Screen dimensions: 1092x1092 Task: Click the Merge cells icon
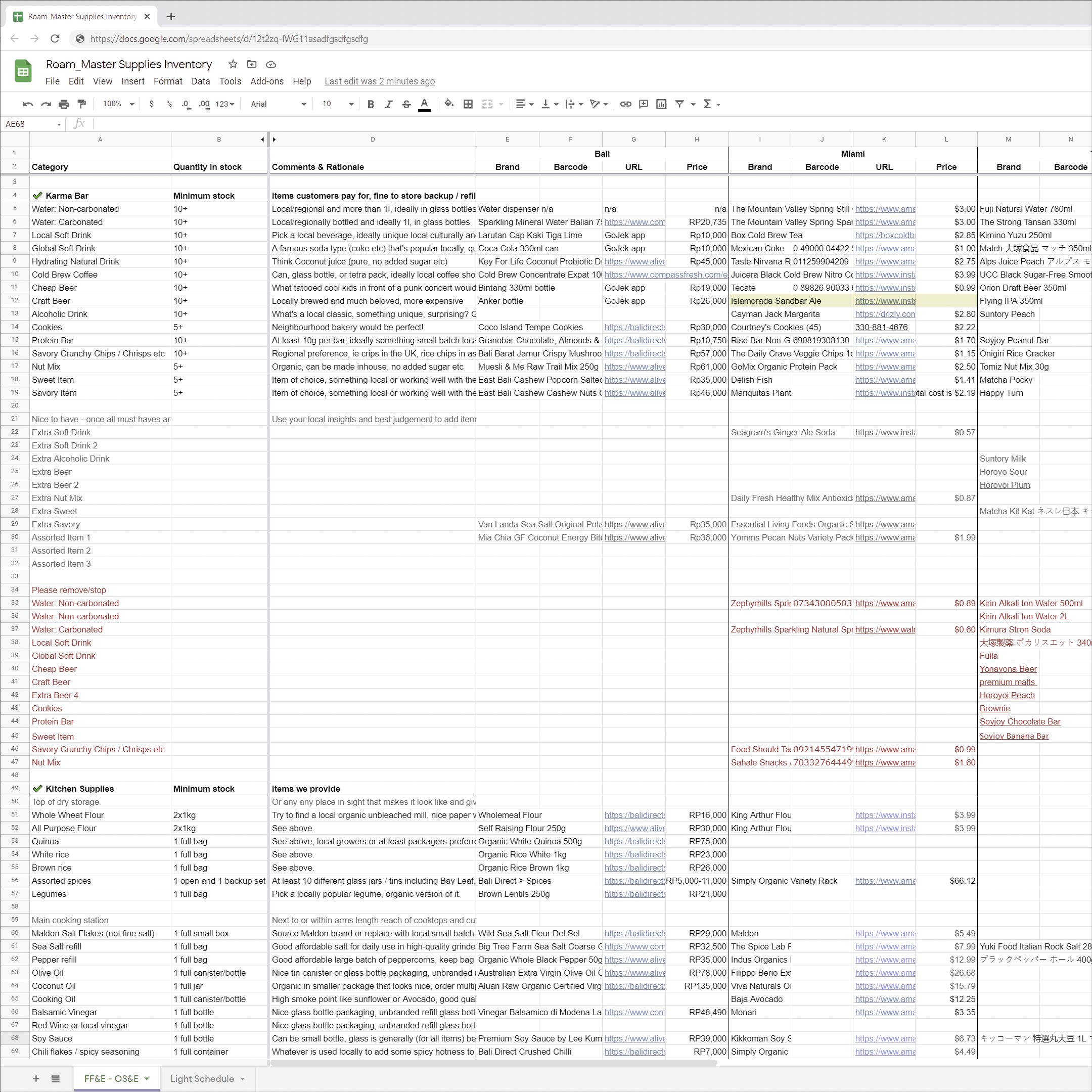[x=487, y=104]
